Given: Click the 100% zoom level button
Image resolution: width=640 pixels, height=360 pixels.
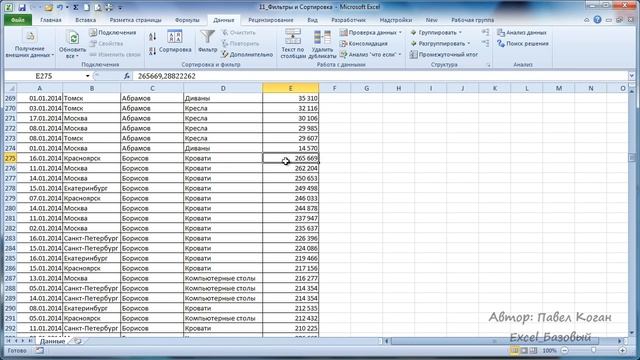Looking at the screenshot, I should (x=549, y=351).
